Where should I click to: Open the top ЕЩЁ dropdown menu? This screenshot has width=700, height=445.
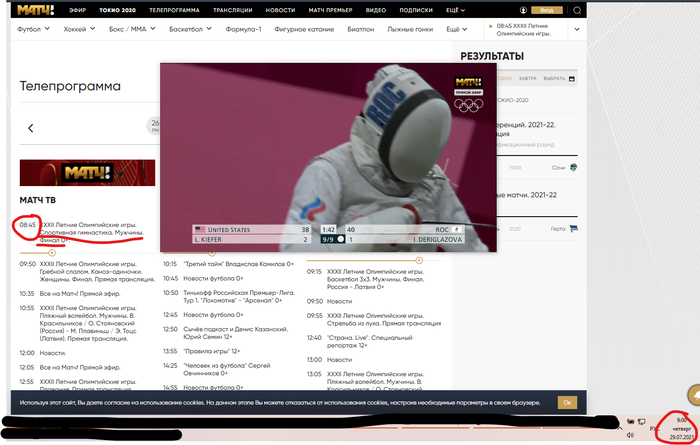tap(455, 10)
